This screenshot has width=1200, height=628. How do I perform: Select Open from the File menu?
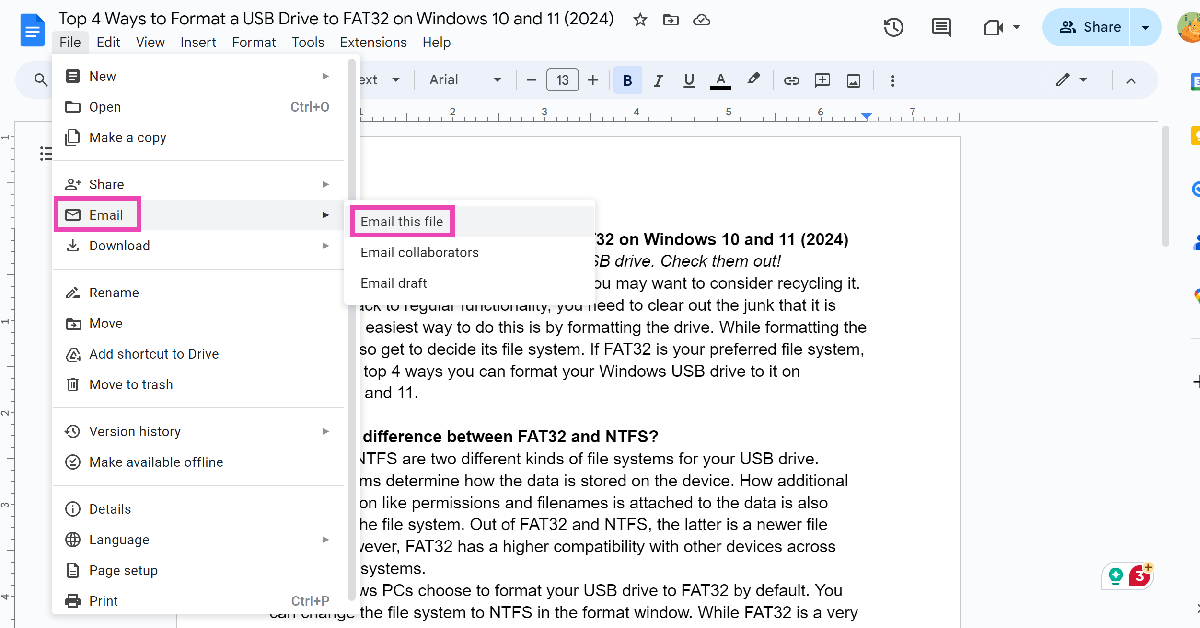pyautogui.click(x=198, y=107)
